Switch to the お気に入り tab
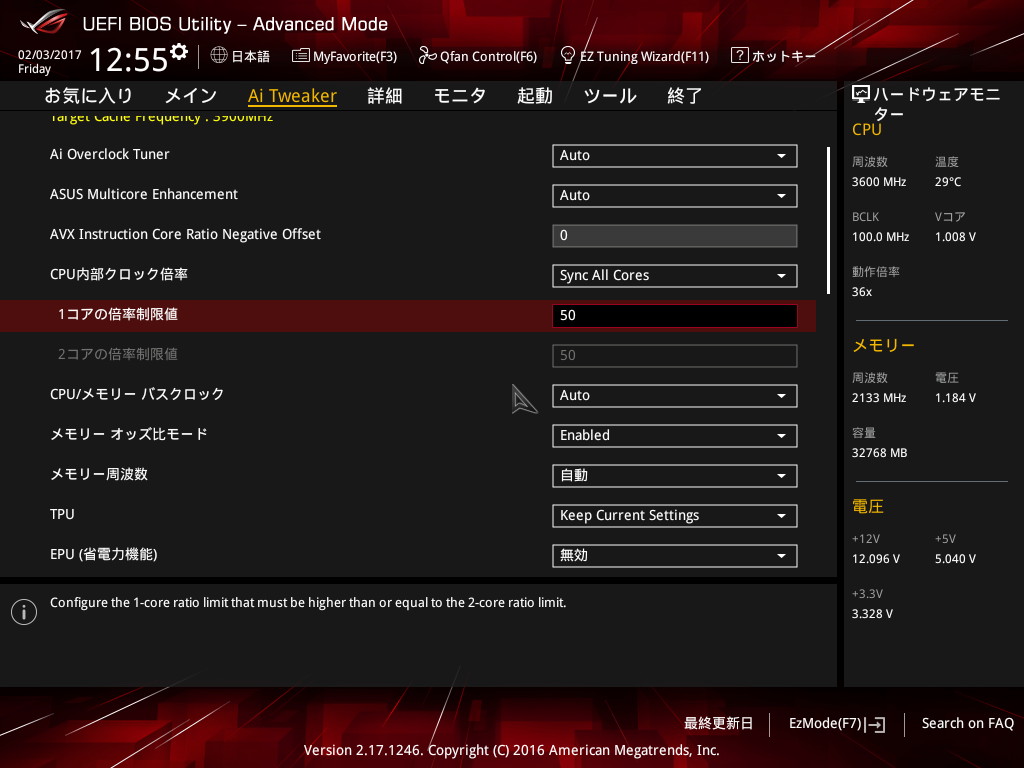Viewport: 1024px width, 768px height. pos(89,96)
